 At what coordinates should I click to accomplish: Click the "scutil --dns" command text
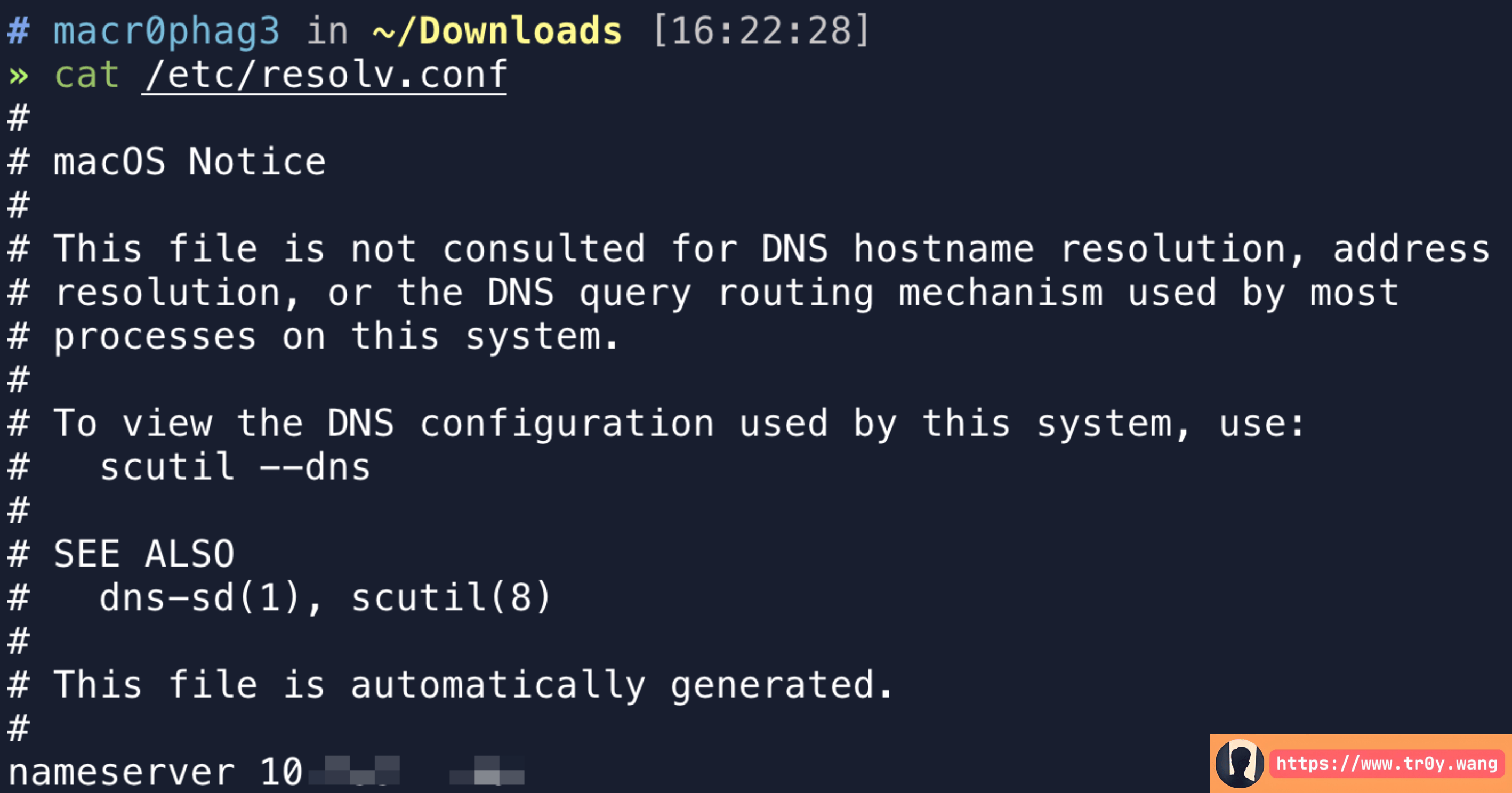235,467
